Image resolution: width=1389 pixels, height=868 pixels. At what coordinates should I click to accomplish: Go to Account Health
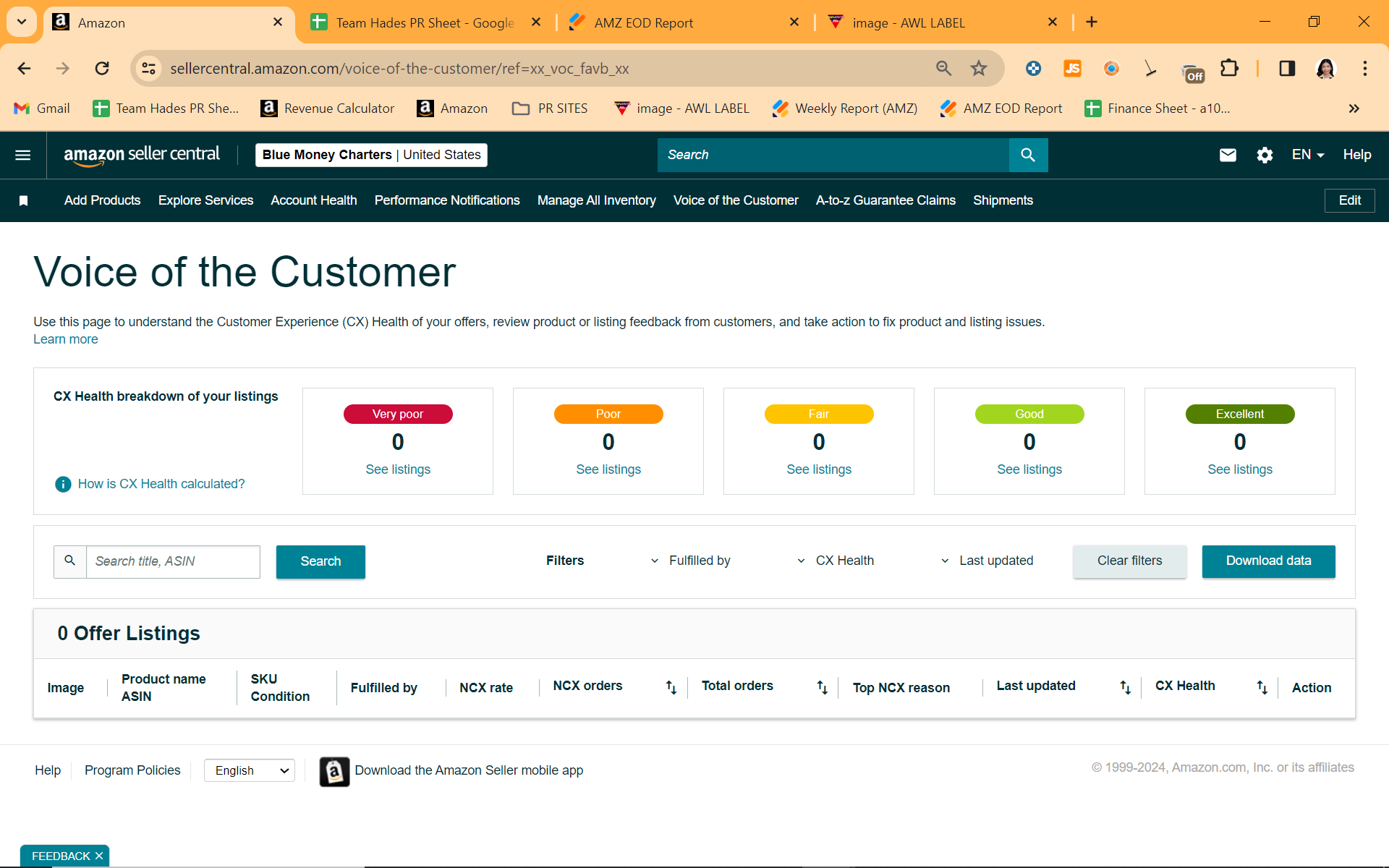pyautogui.click(x=314, y=200)
